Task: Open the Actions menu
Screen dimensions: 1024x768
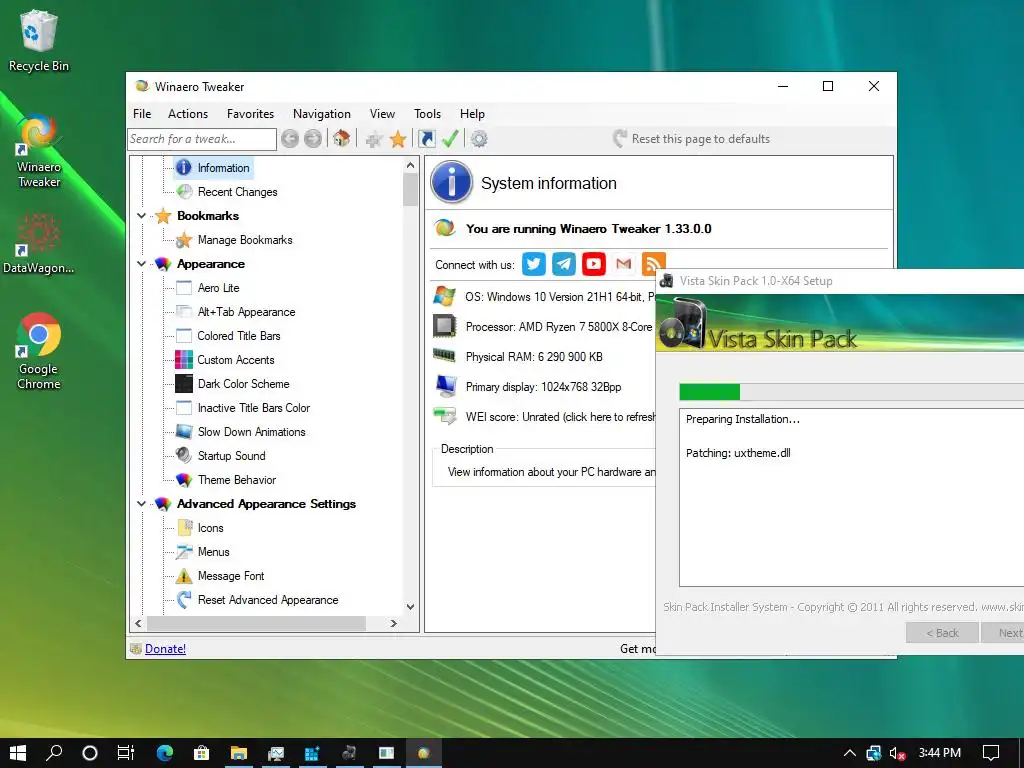Action: (187, 114)
